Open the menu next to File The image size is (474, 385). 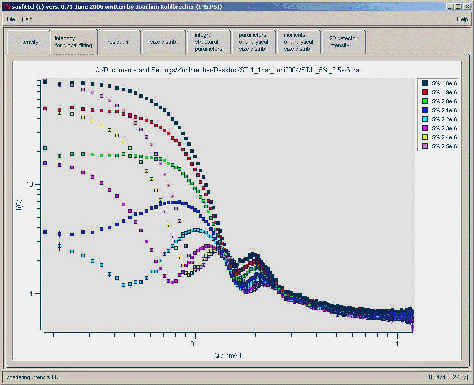(x=27, y=19)
